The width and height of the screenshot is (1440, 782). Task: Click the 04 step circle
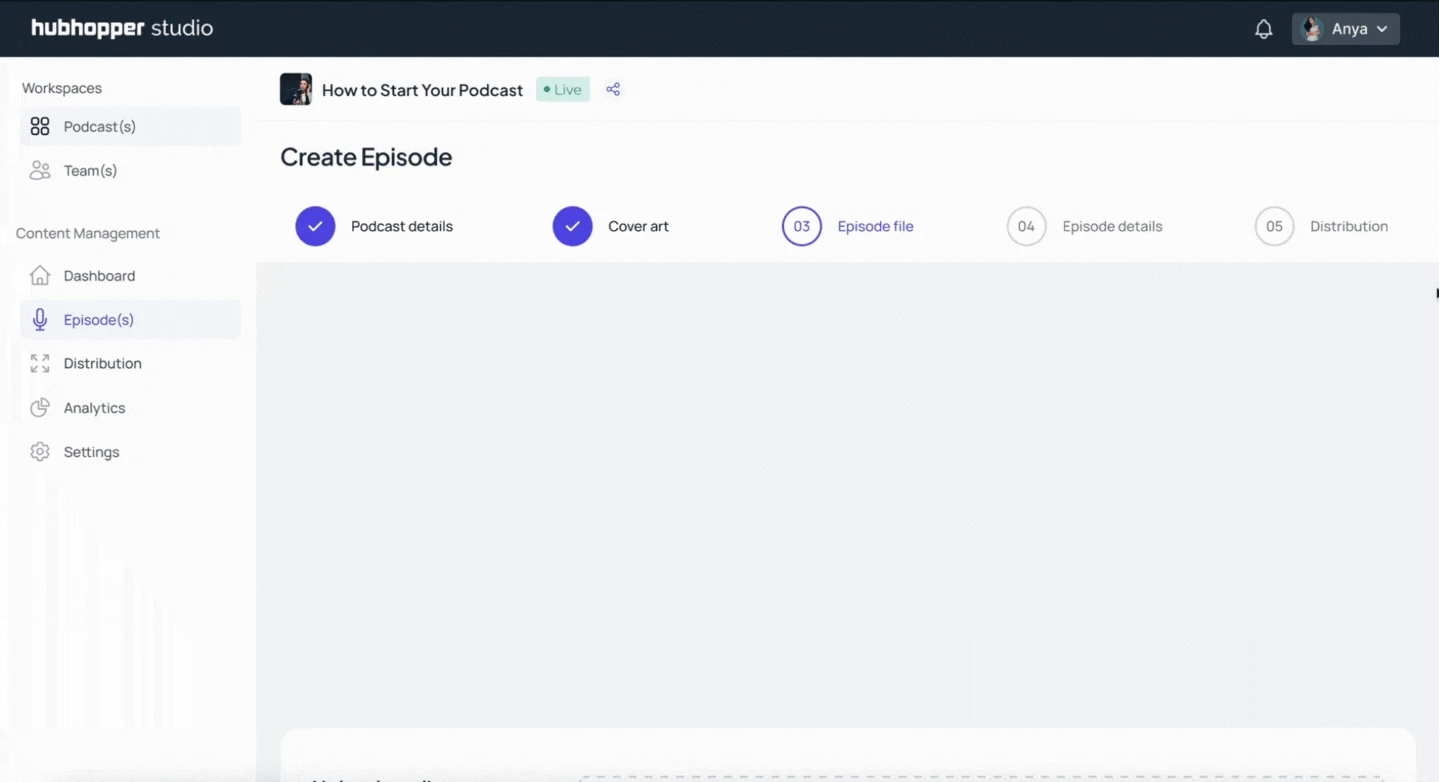coord(1026,226)
